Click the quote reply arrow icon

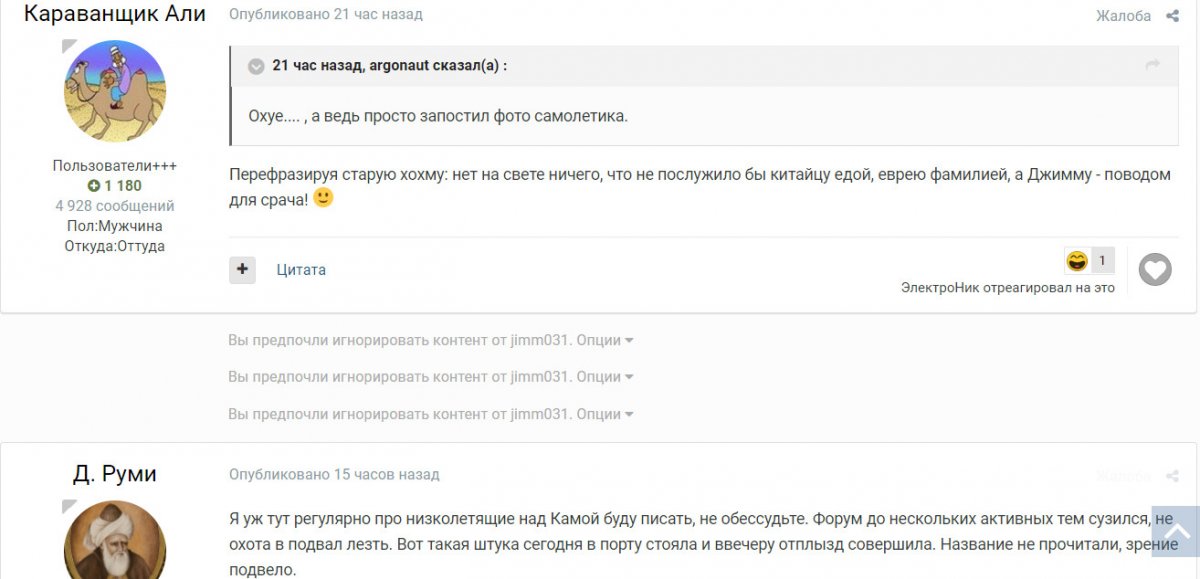click(x=1152, y=65)
